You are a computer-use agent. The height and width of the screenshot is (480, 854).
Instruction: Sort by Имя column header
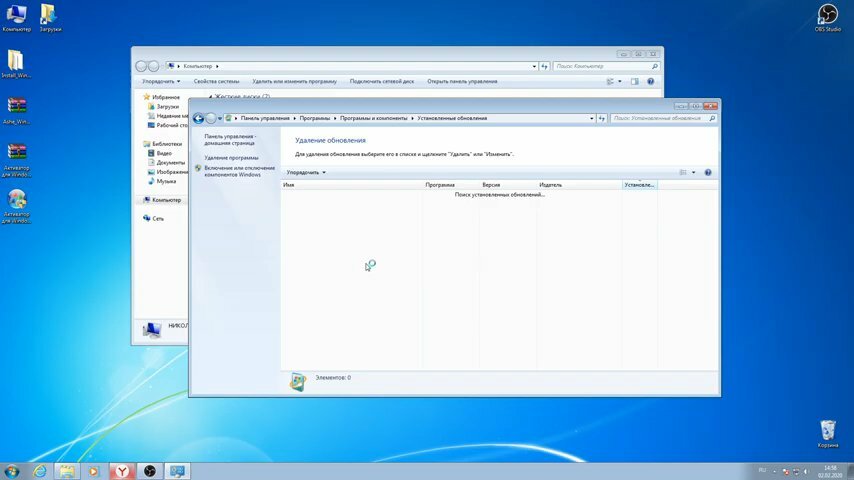click(x=352, y=185)
